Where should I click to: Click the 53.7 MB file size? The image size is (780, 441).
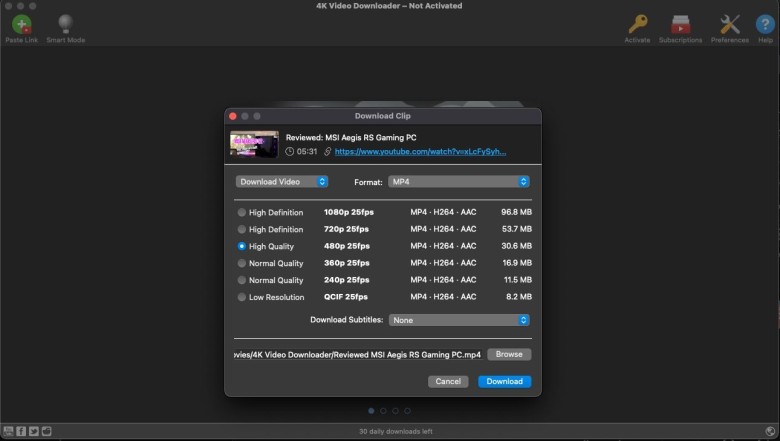point(517,229)
